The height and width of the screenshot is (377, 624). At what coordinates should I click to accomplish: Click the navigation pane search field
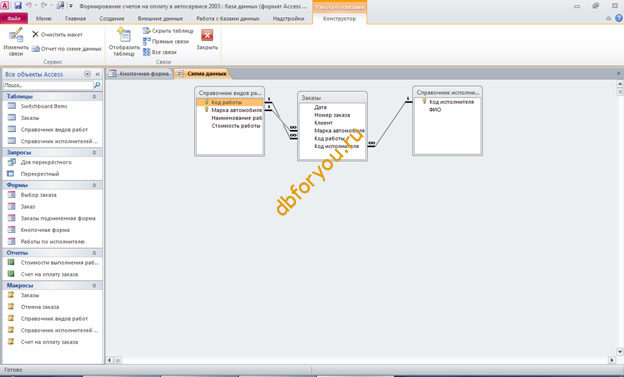tap(48, 85)
